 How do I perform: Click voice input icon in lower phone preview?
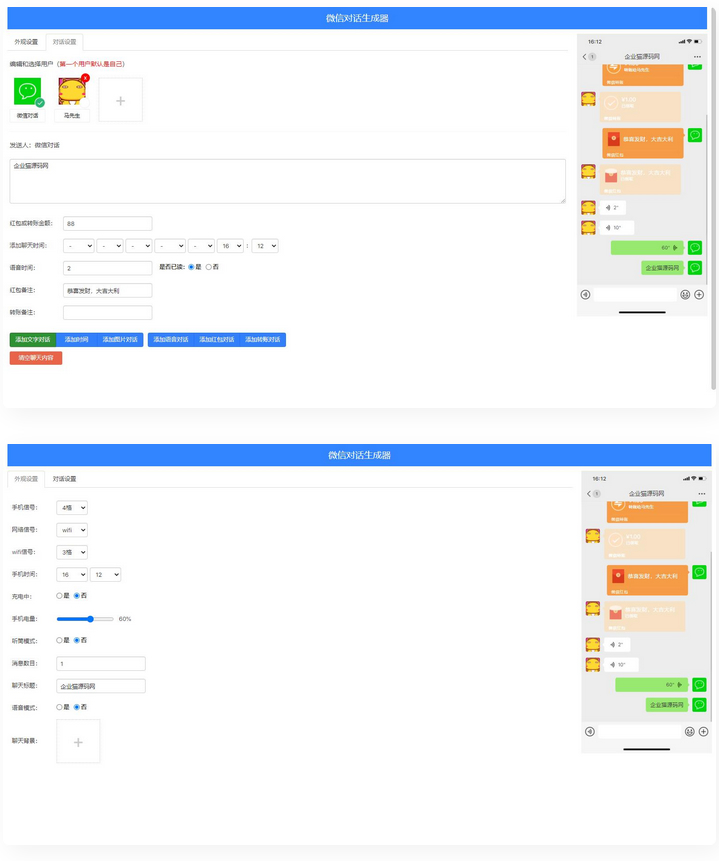coord(591,732)
